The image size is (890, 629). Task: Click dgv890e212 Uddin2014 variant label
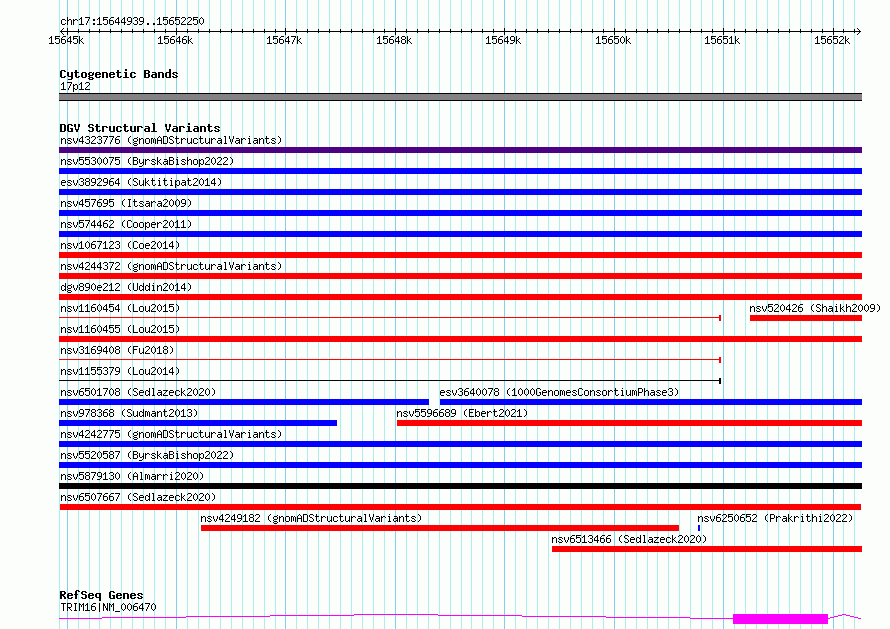(x=126, y=287)
